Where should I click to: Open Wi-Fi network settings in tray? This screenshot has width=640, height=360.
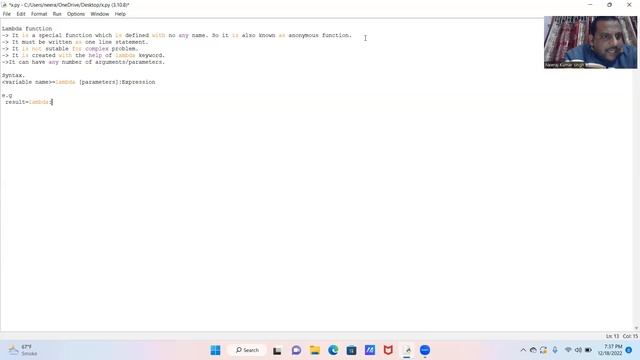click(568, 350)
